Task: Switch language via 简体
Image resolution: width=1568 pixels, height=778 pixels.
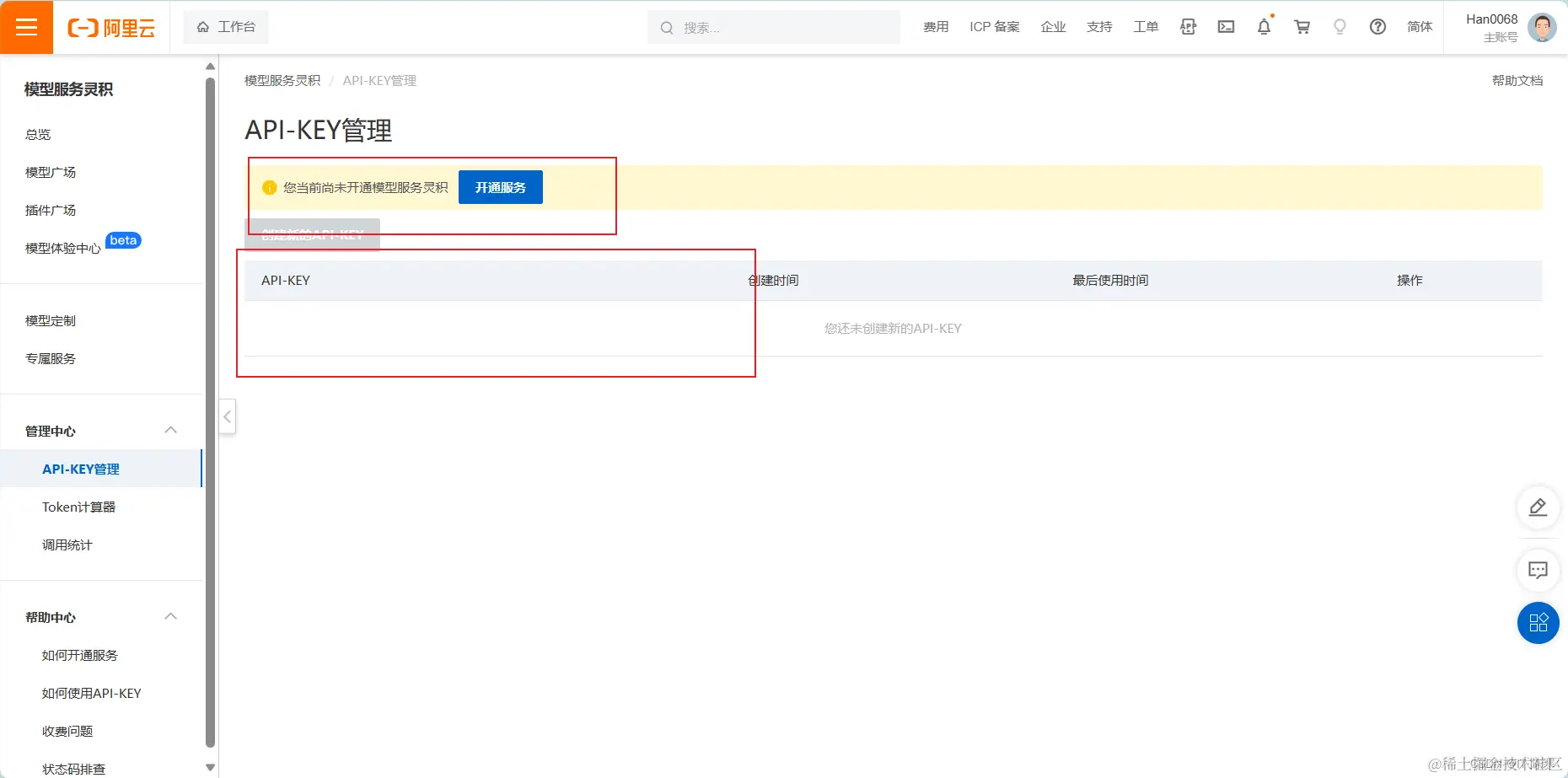Action: tap(1420, 27)
